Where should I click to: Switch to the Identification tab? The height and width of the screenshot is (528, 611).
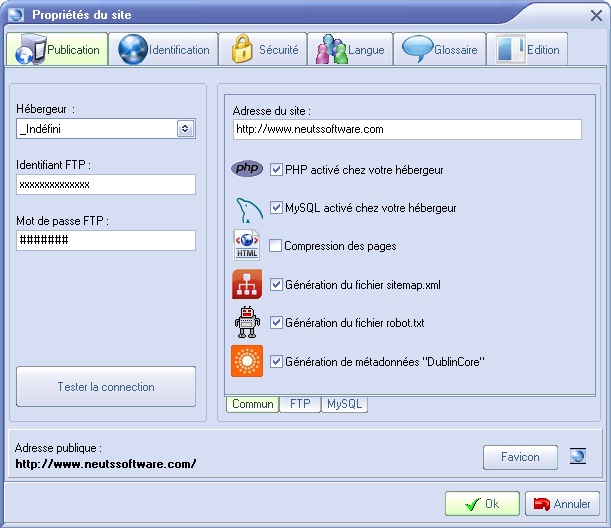[x=163, y=49]
